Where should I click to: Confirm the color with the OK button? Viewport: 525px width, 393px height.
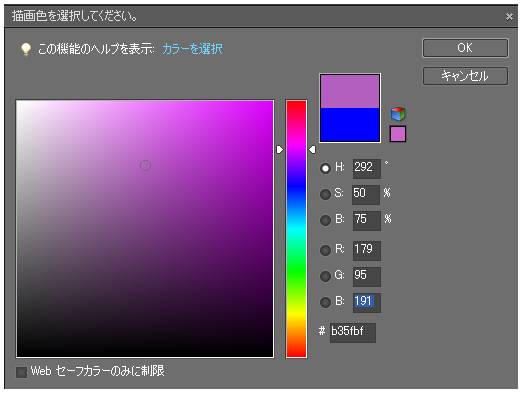tap(465, 48)
